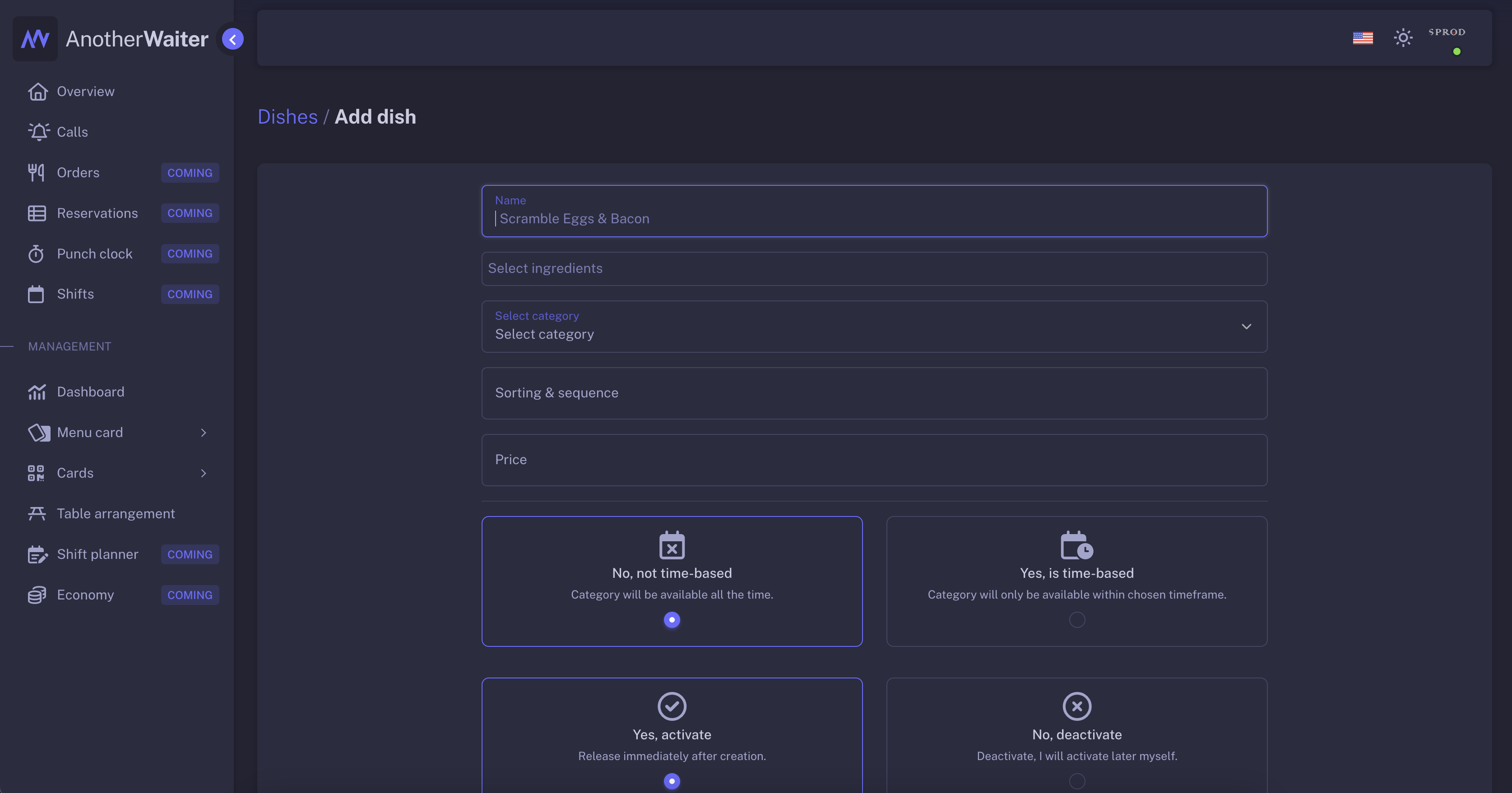
Task: Go to Overview in the sidebar
Action: coord(86,92)
